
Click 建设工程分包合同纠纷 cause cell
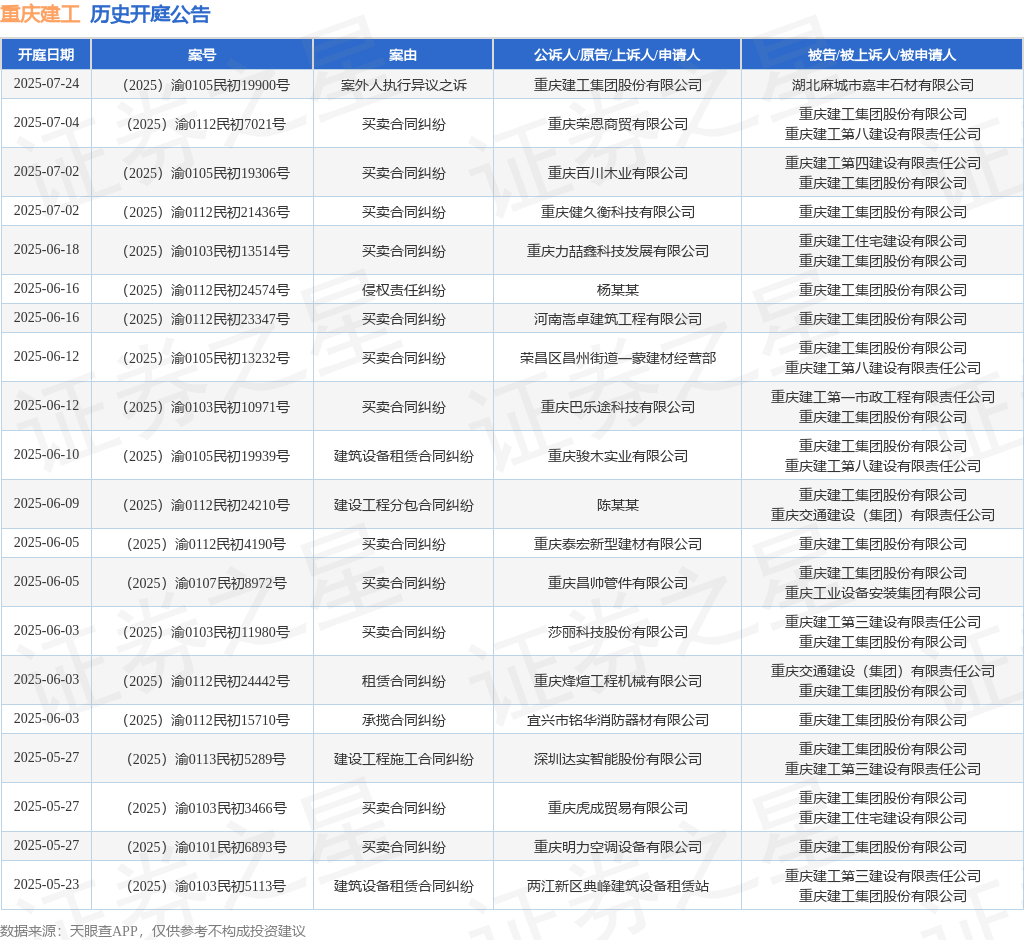[x=404, y=505]
